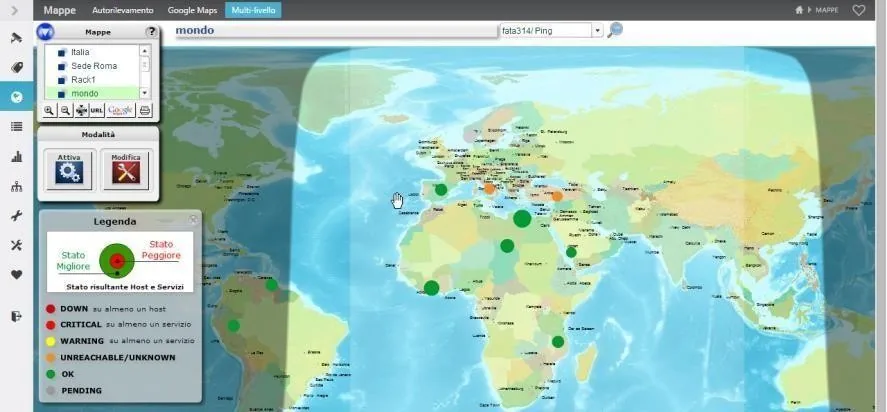This screenshot has height=412, width=887.
Task: Click the orange marker over Turkey
Action: point(557,196)
